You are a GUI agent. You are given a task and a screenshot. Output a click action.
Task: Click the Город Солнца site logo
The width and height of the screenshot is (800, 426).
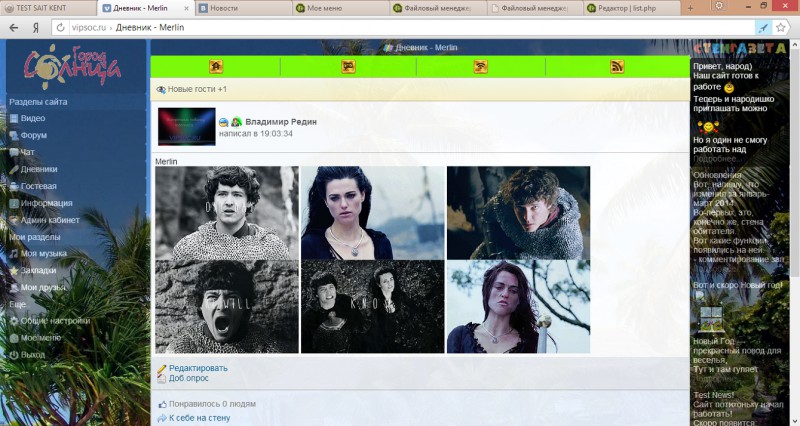pyautogui.click(x=72, y=66)
